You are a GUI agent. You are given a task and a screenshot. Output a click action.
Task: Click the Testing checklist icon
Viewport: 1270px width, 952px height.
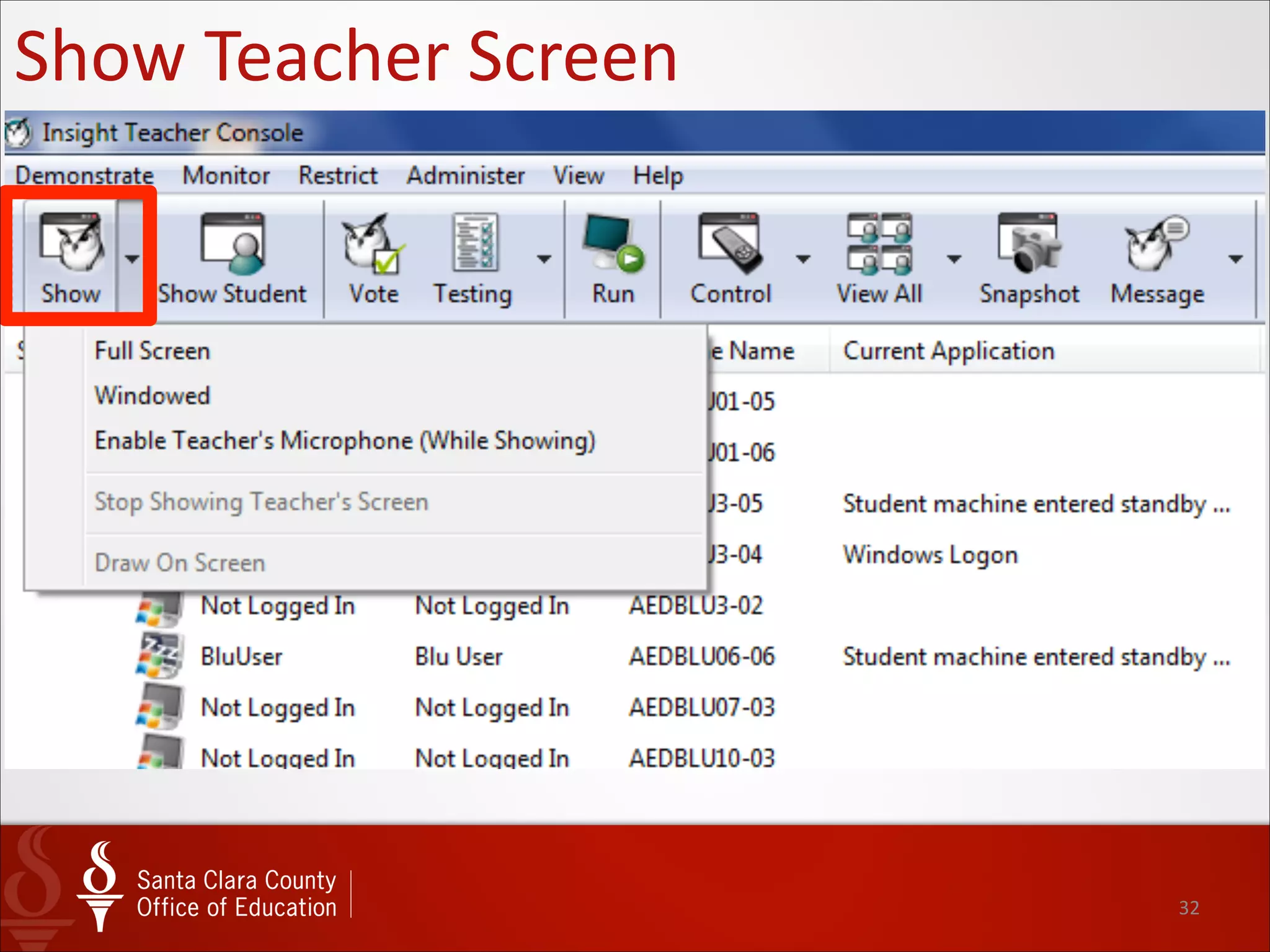click(x=474, y=242)
